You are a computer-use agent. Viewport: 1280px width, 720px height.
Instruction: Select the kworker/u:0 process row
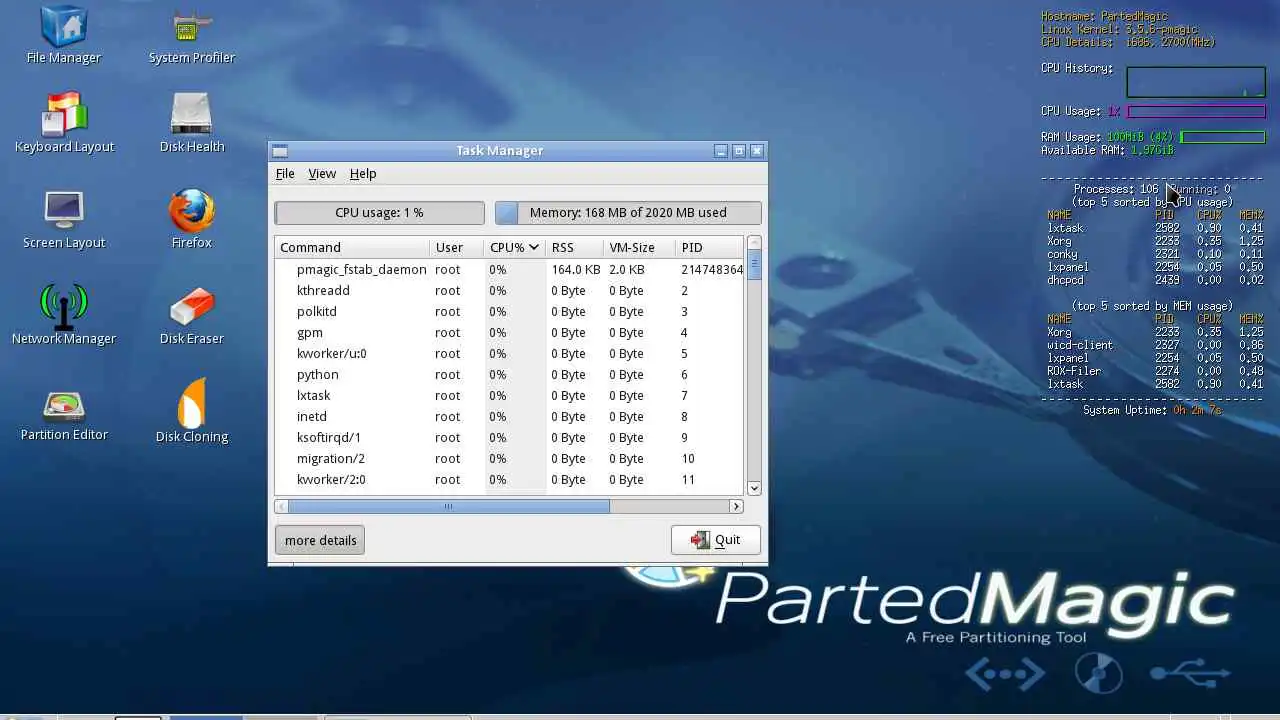pos(509,354)
